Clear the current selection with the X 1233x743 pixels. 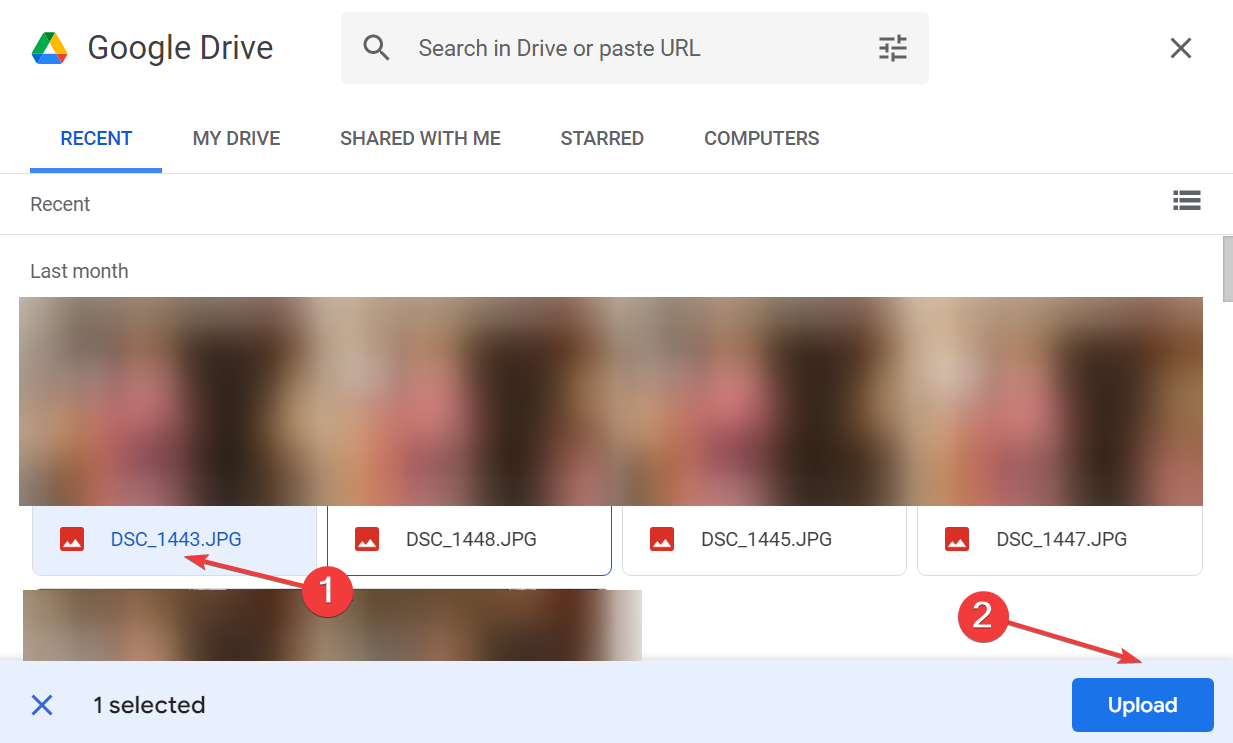(42, 705)
